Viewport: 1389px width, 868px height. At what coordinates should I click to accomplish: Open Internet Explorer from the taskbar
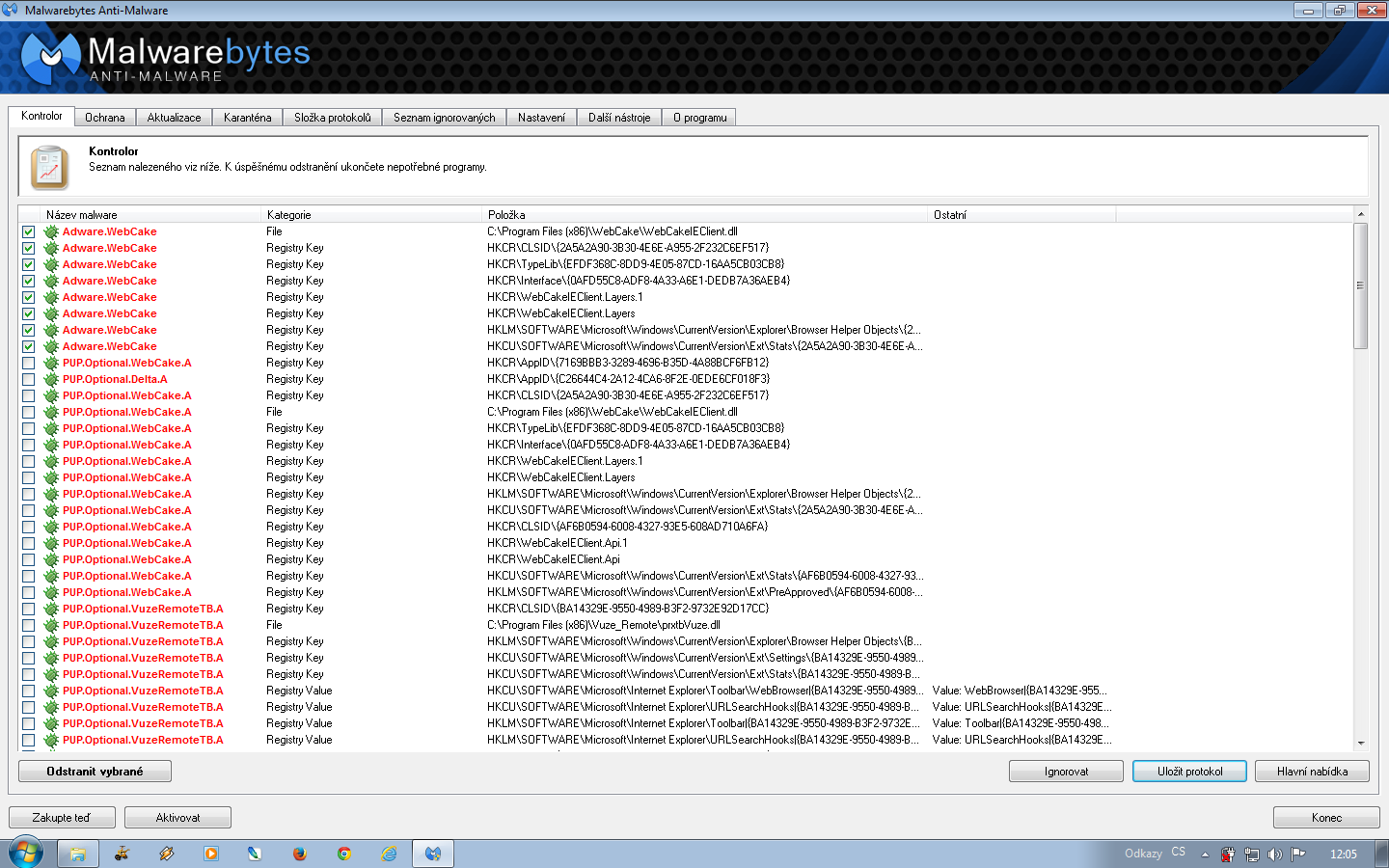[389, 854]
